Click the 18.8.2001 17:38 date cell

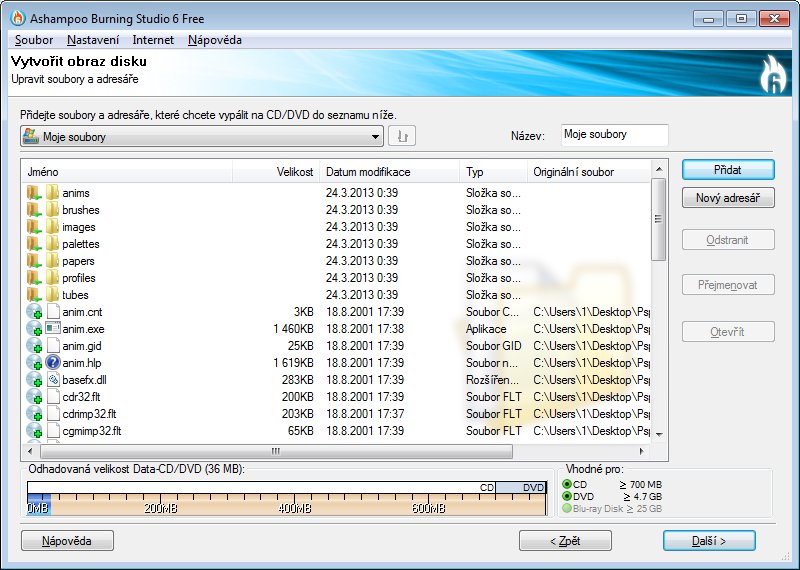pyautogui.click(x=365, y=329)
